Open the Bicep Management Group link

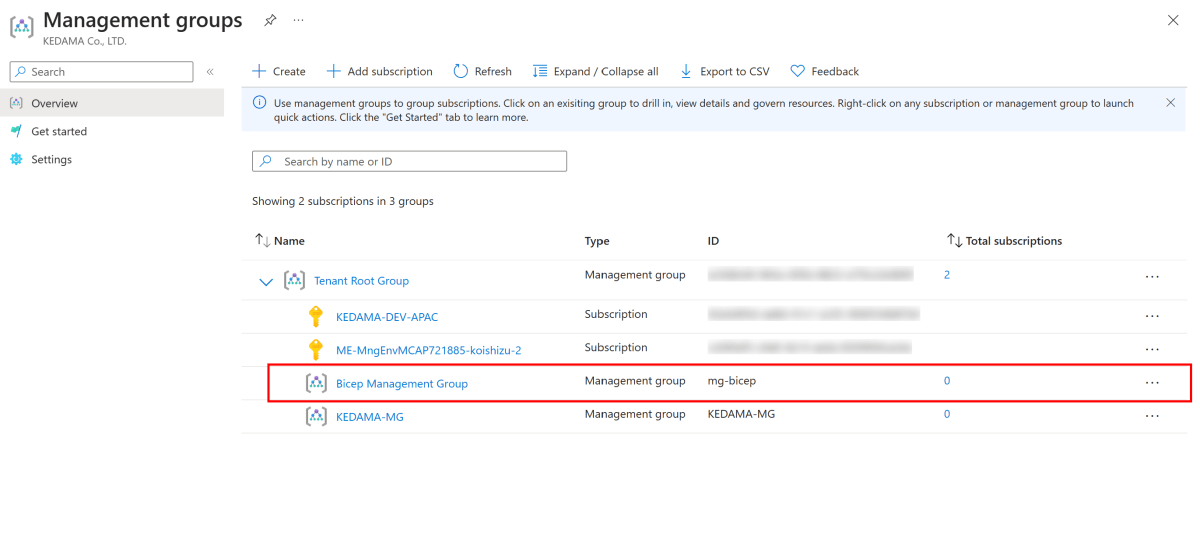pyautogui.click(x=402, y=383)
